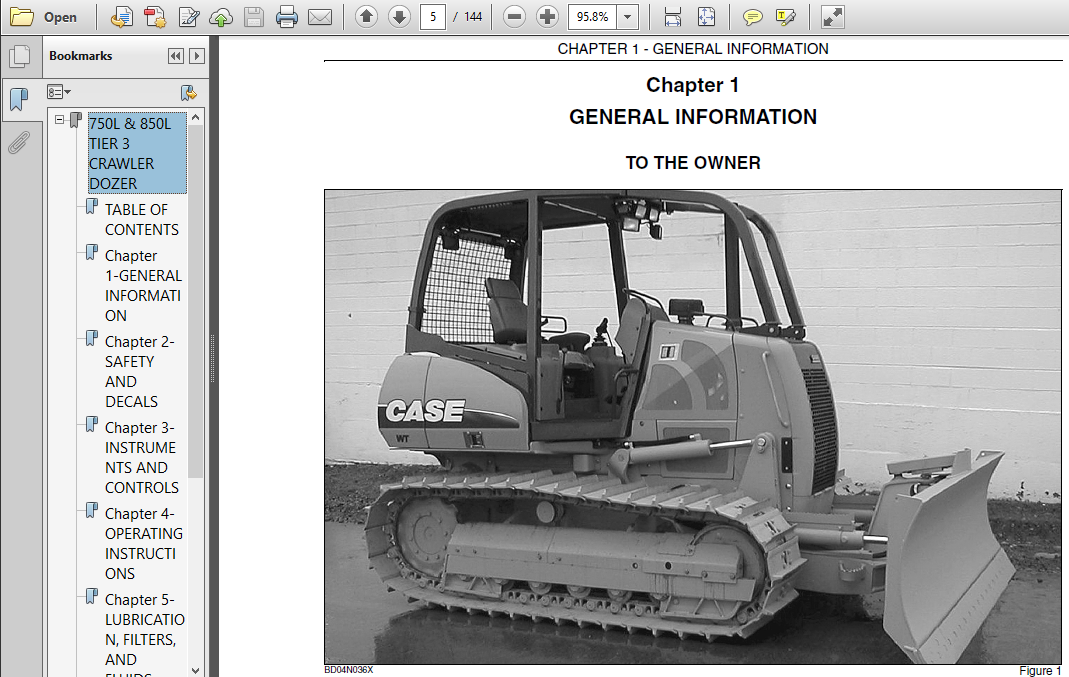Click the bookmarks panel scrollbar thumb
The image size is (1069, 677).
(196, 301)
